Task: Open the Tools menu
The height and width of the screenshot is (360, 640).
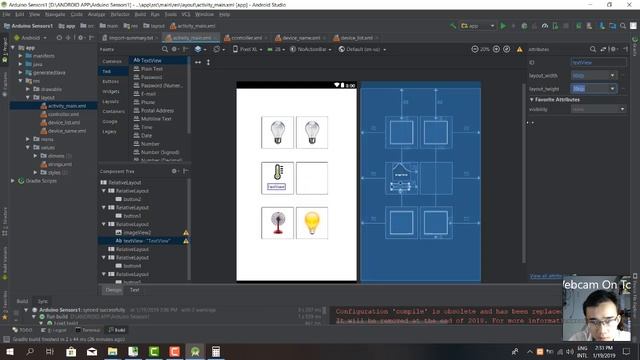Action: point(171,14)
